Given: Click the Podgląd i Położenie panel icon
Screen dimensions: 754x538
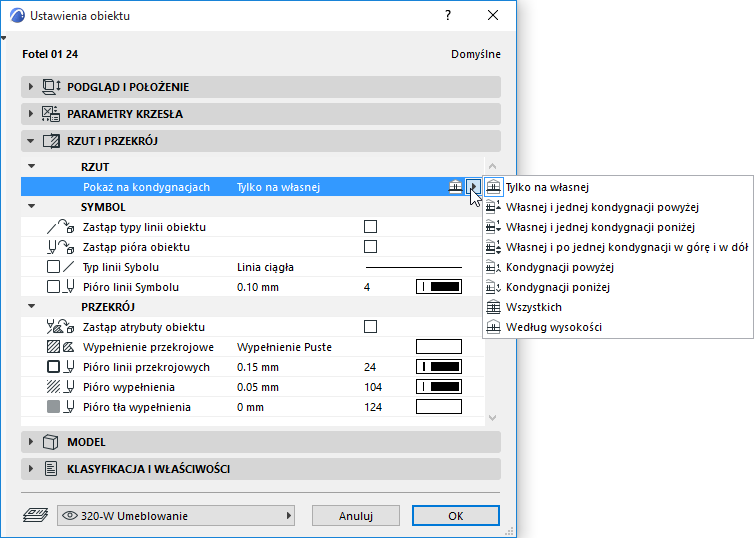Looking at the screenshot, I should pyautogui.click(x=51, y=87).
